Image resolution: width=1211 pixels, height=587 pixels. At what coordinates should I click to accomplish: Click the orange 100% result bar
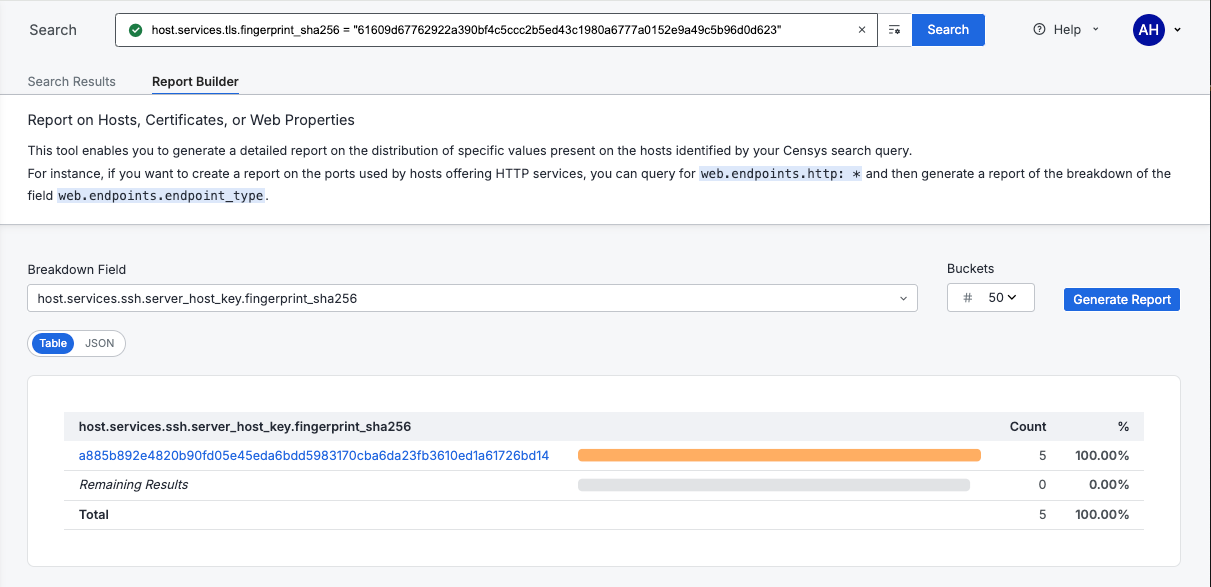click(779, 456)
